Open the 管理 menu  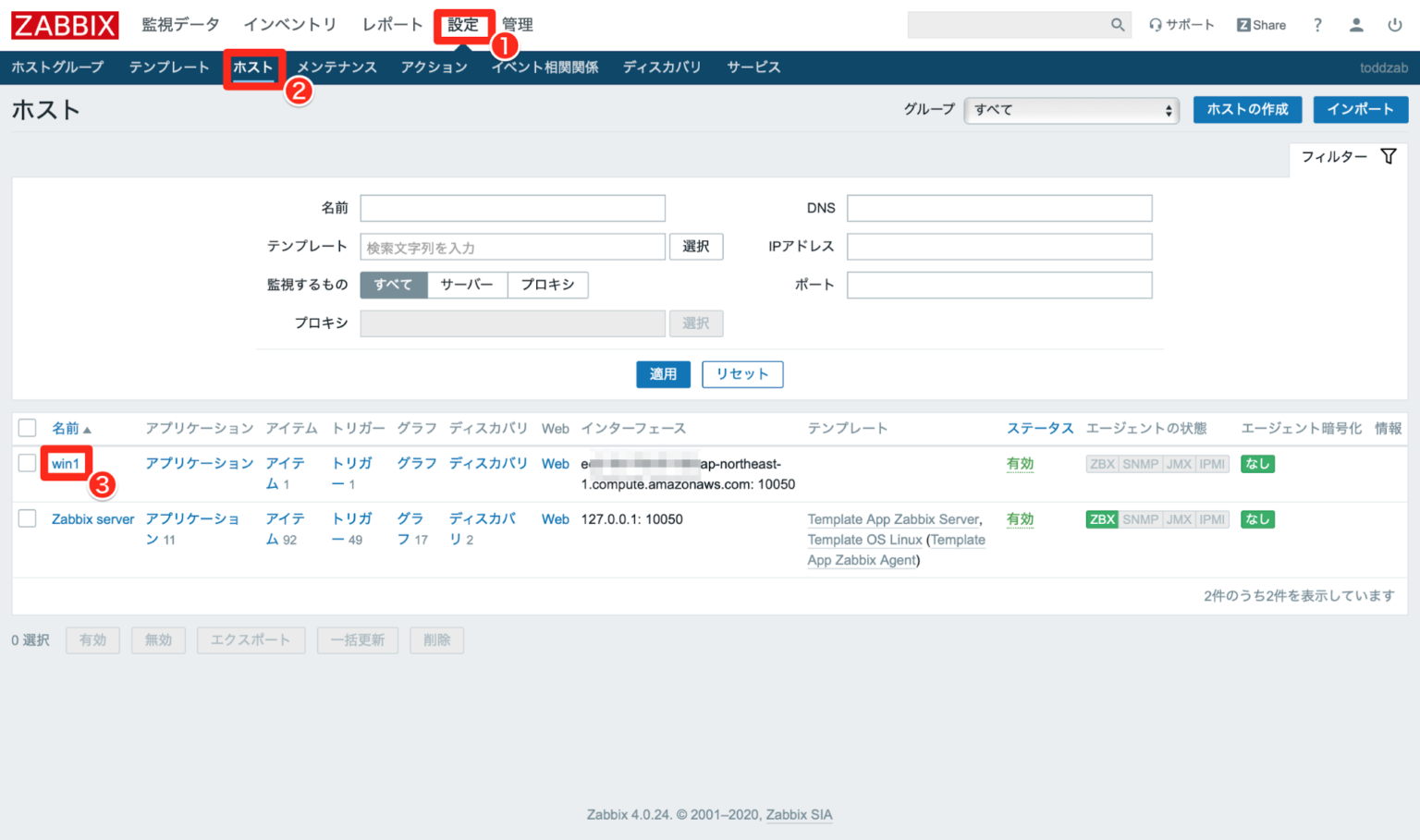click(517, 25)
